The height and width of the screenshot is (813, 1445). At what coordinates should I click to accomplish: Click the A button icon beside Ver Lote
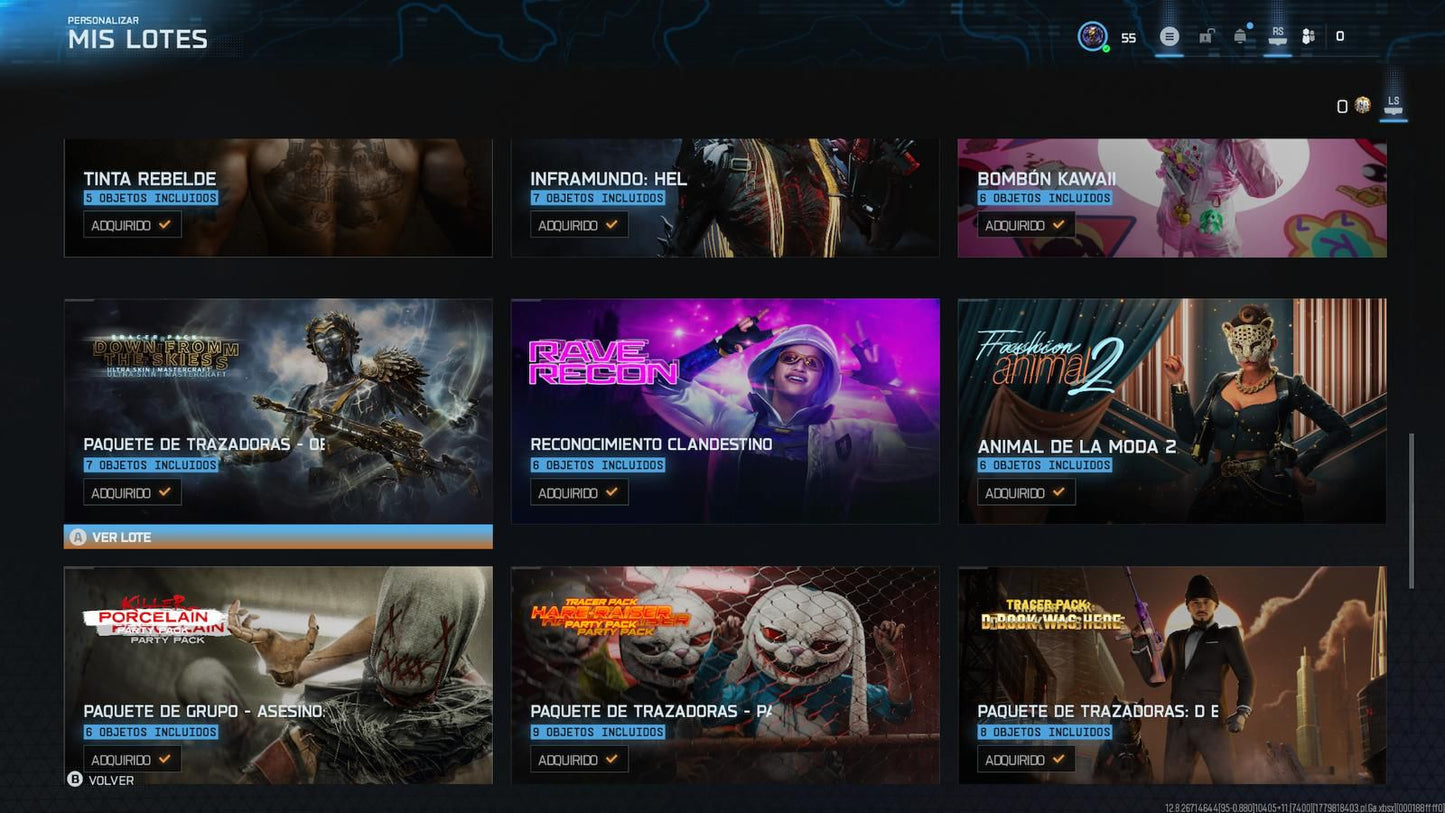click(77, 537)
